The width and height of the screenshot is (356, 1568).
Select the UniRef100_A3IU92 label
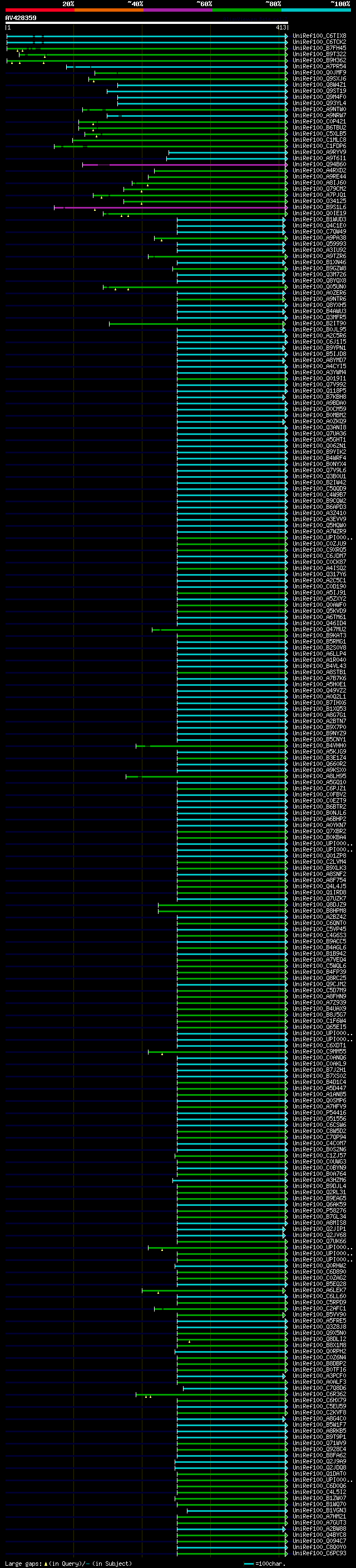tap(319, 250)
